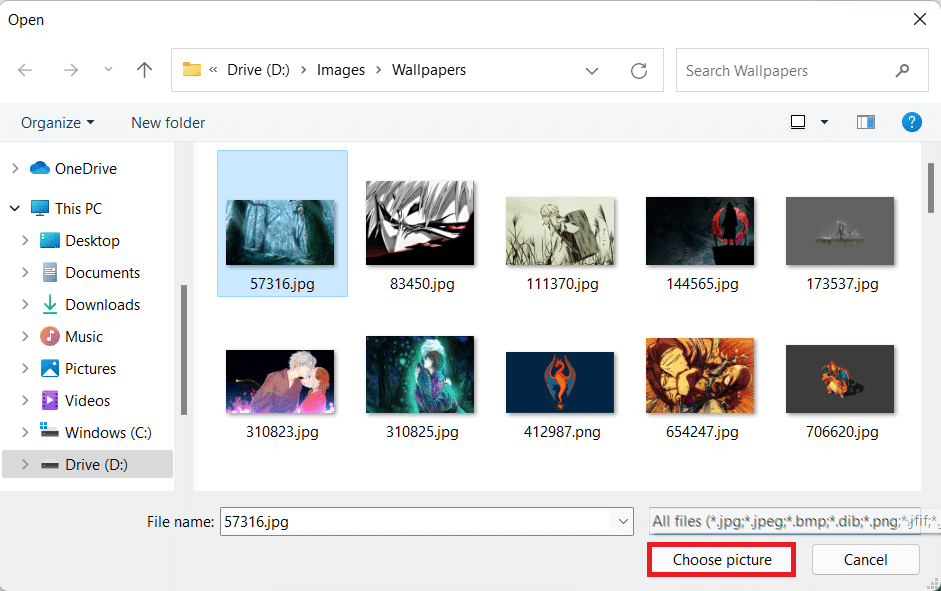Select Images in the address path
The image size is (941, 591).
pyautogui.click(x=341, y=70)
